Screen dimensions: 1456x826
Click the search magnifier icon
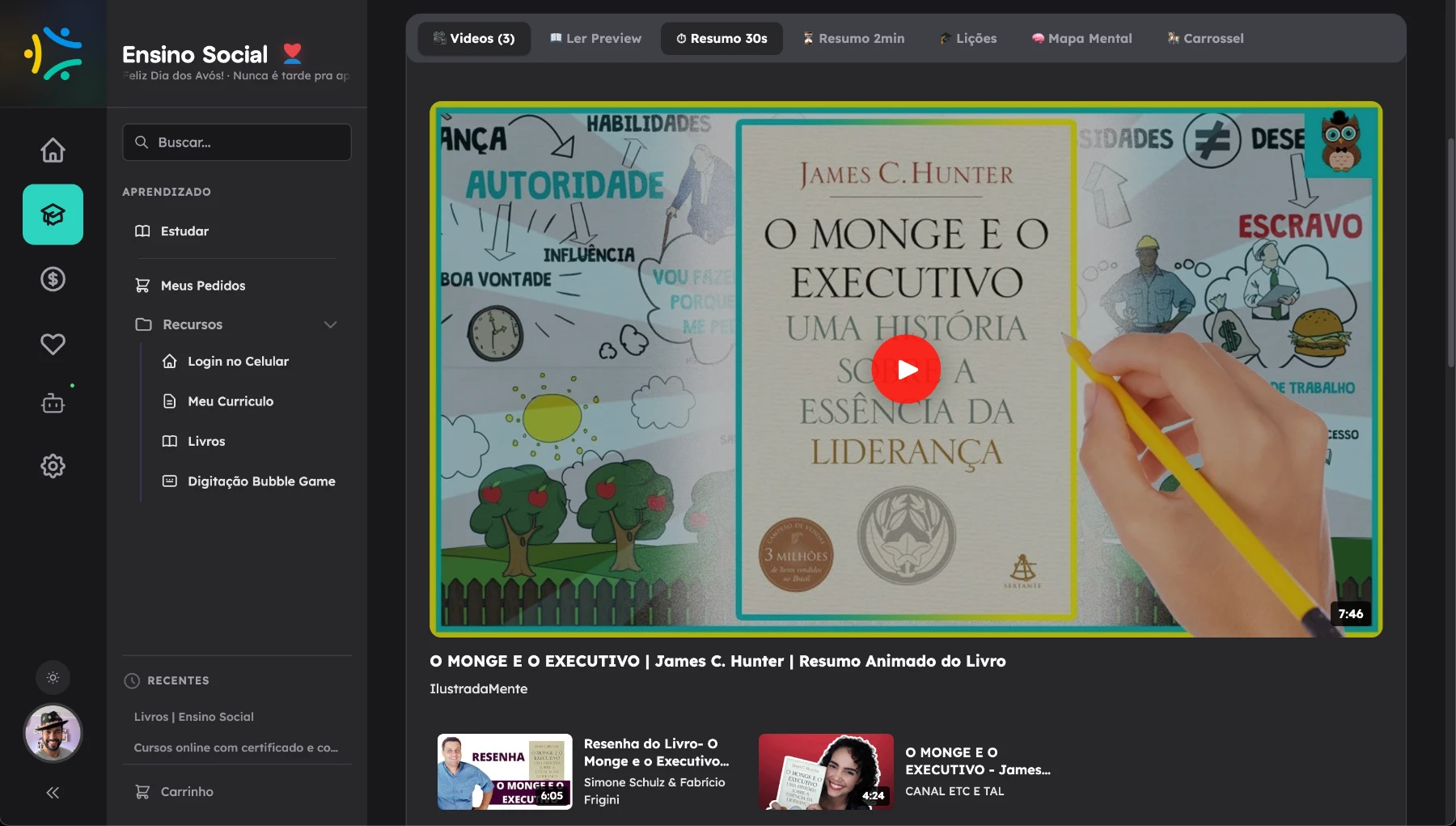(142, 142)
